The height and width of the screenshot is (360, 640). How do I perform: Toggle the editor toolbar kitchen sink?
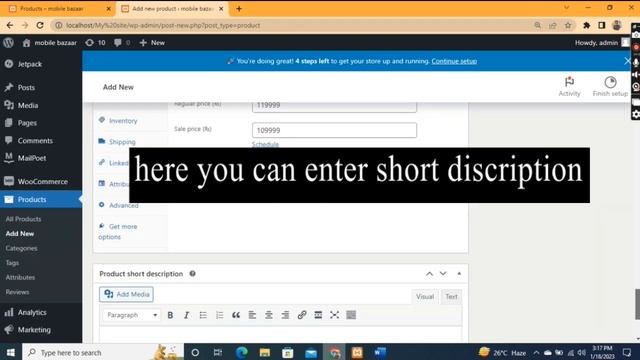(351, 315)
